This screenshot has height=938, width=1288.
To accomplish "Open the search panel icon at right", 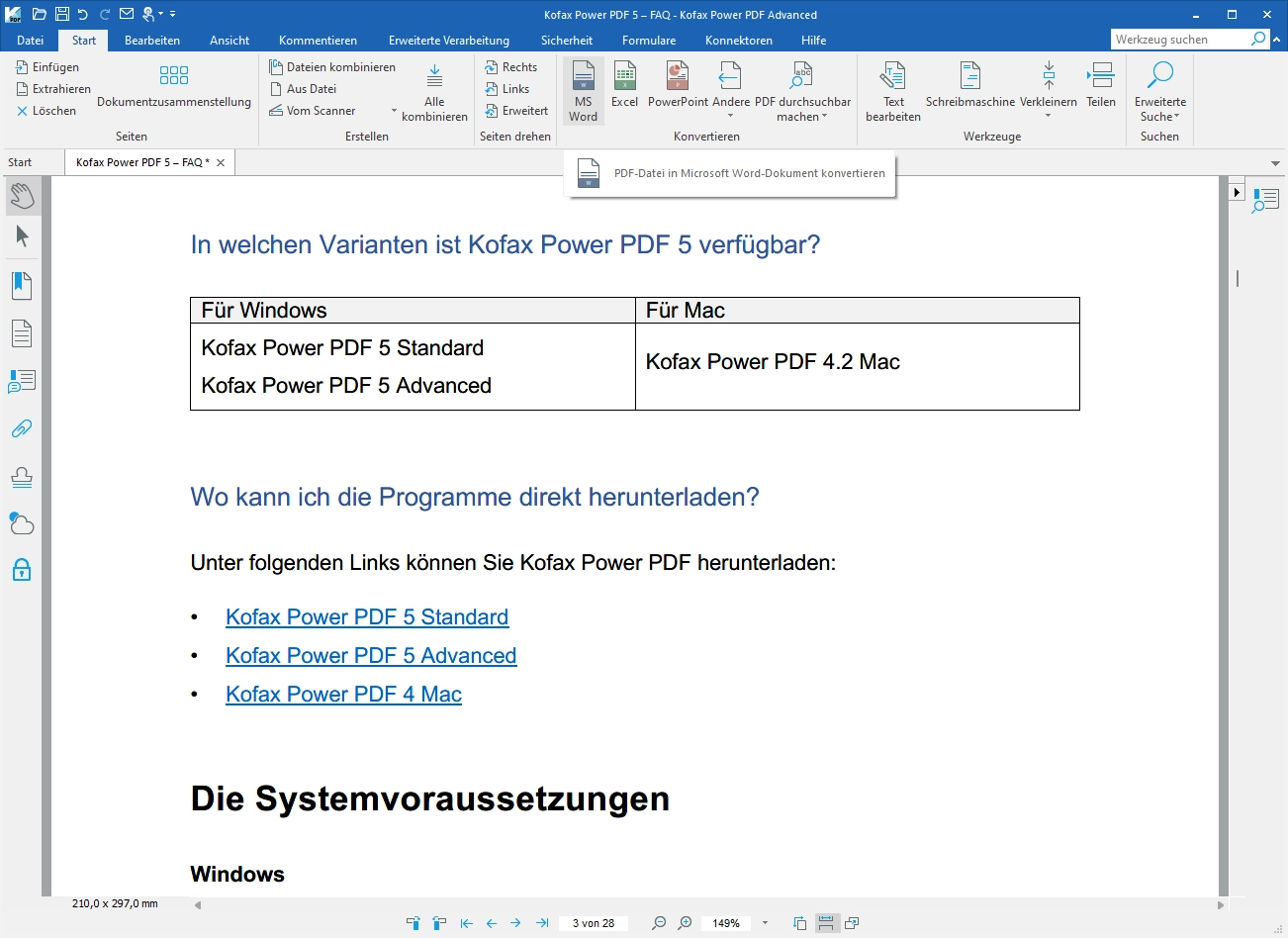I will tap(1266, 201).
